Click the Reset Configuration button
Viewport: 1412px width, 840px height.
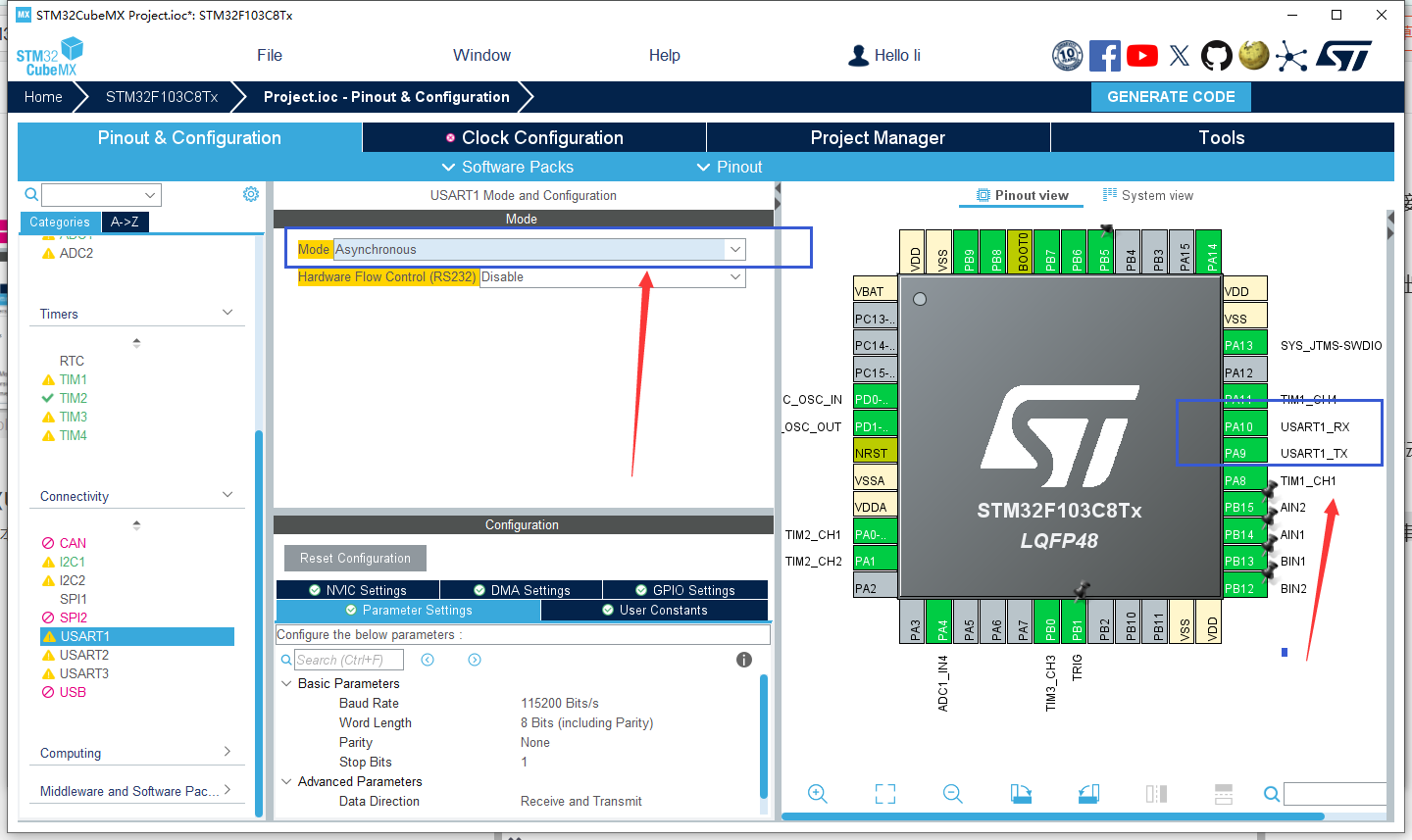coord(355,558)
